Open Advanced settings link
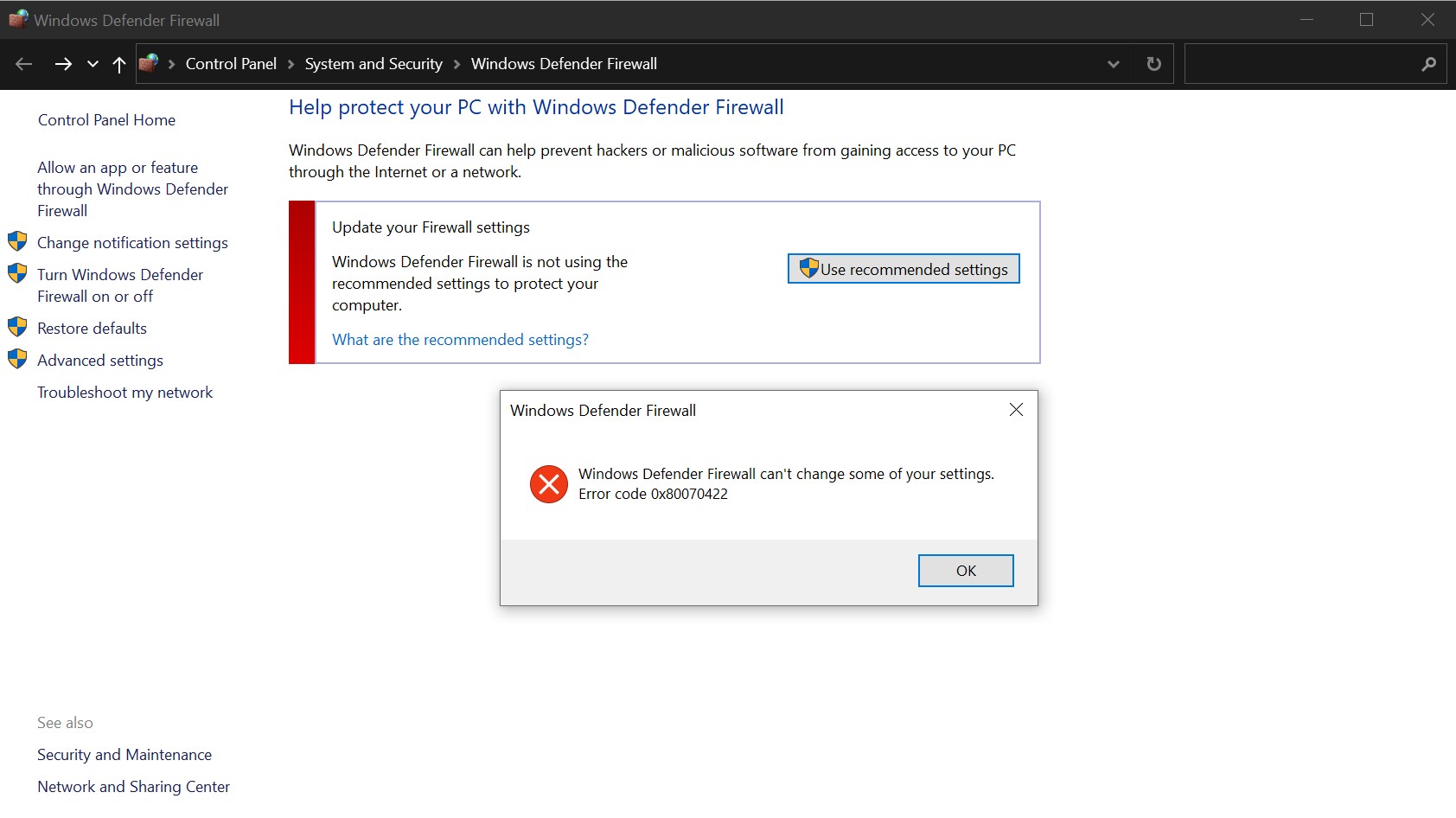This screenshot has width=1456, height=818. pyautogui.click(x=100, y=361)
